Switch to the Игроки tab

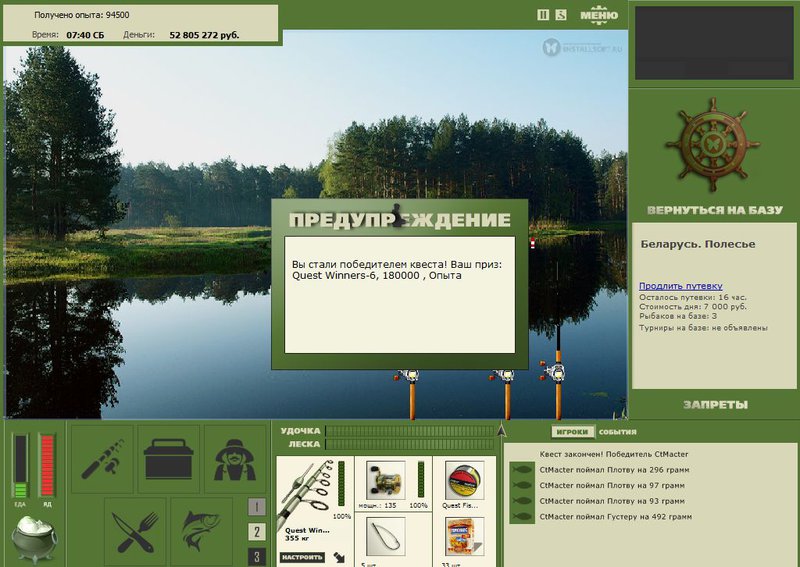[x=572, y=432]
